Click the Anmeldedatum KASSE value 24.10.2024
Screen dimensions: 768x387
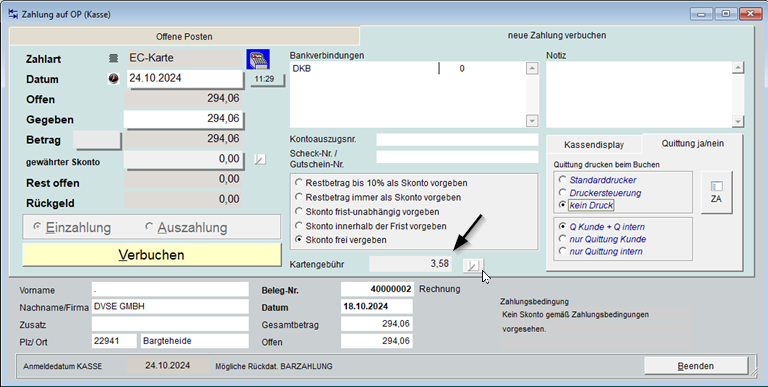tap(168, 365)
